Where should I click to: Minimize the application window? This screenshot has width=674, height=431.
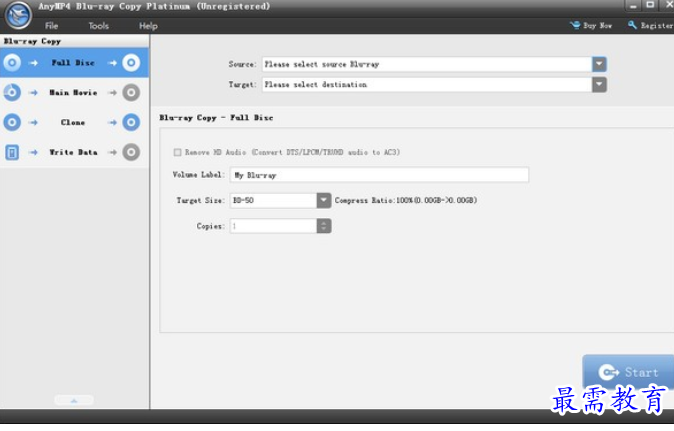point(633,6)
